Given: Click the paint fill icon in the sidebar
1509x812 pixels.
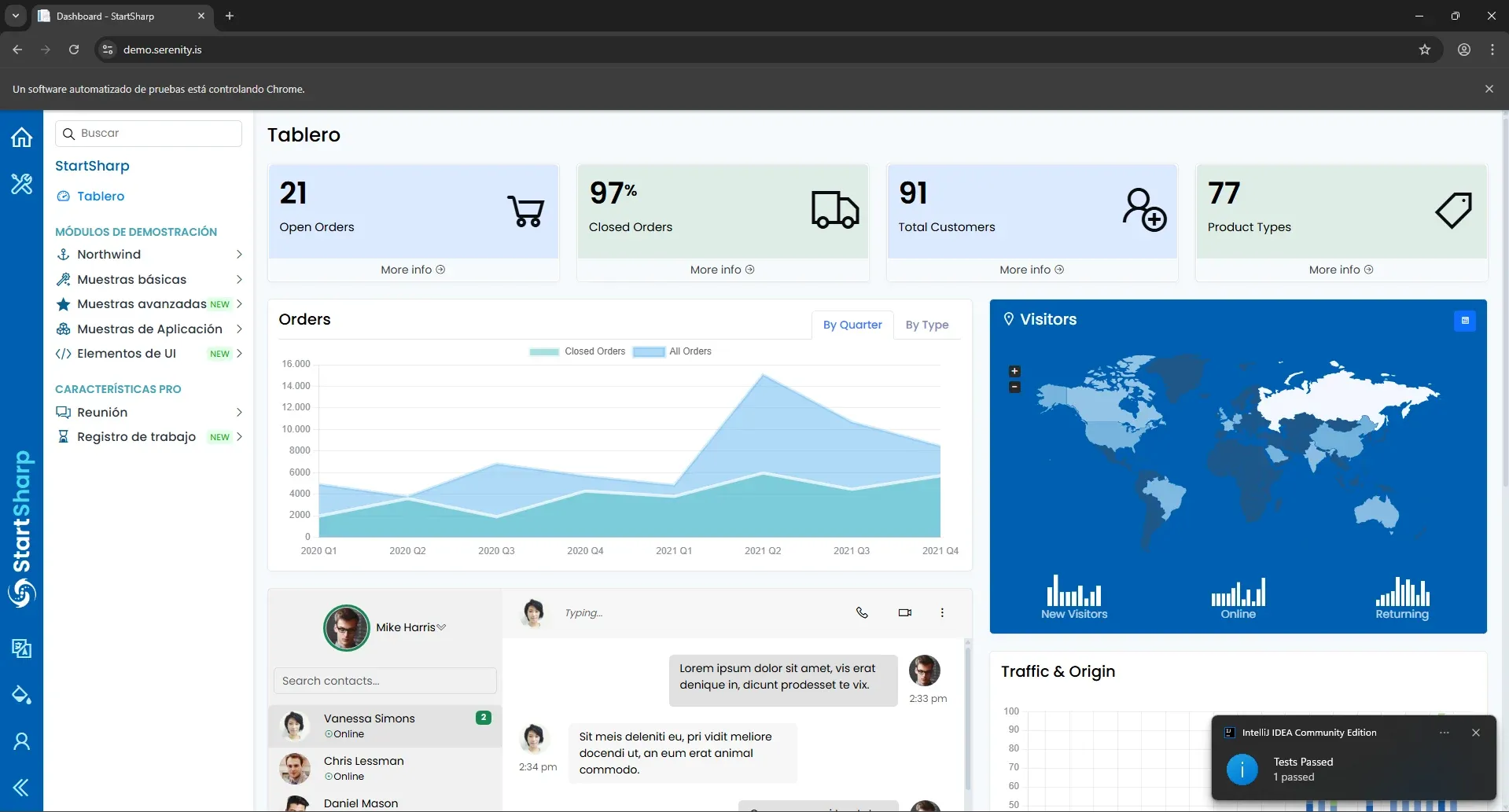Looking at the screenshot, I should [21, 695].
